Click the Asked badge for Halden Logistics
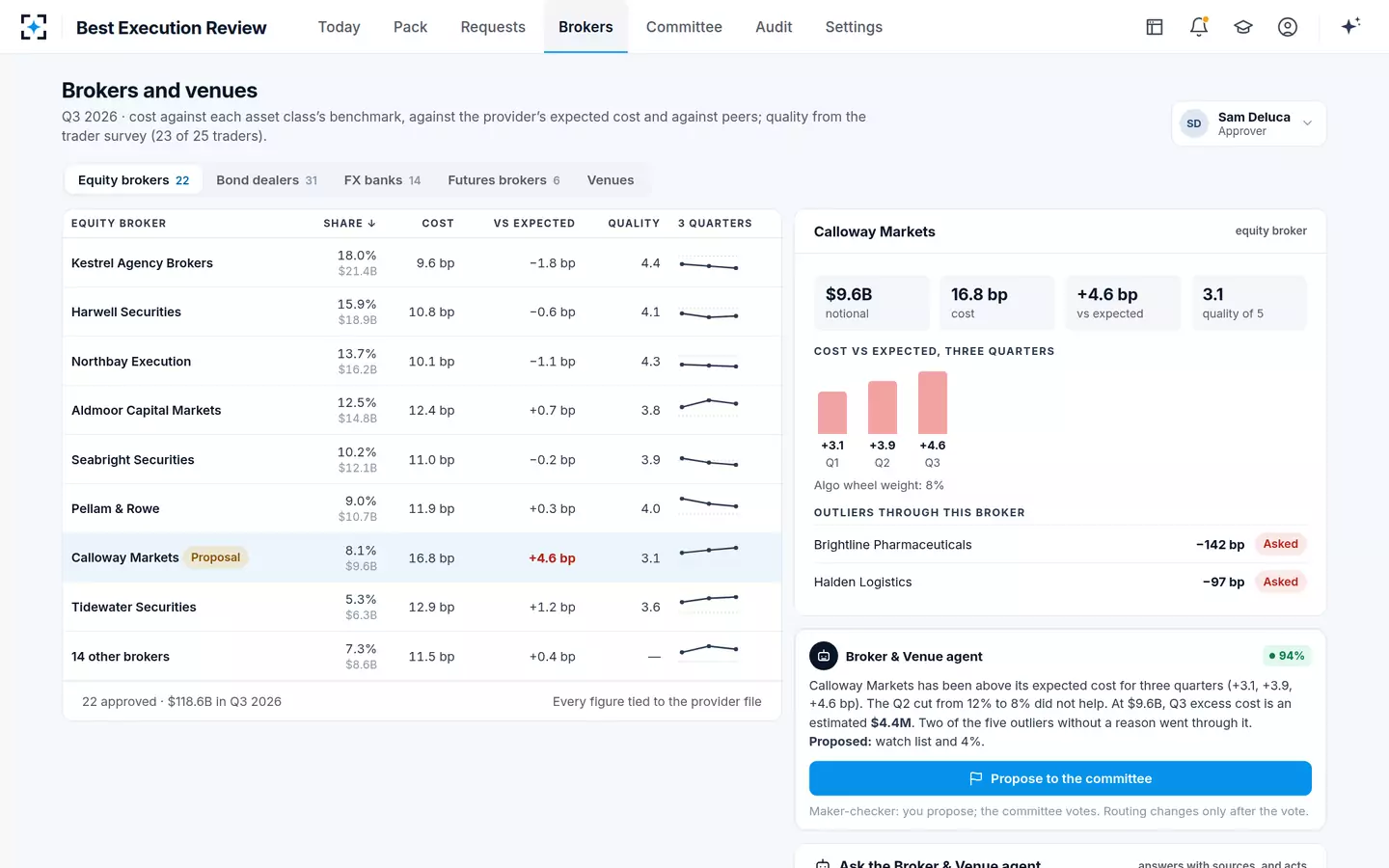Image resolution: width=1389 pixels, height=868 pixels. [1280, 582]
